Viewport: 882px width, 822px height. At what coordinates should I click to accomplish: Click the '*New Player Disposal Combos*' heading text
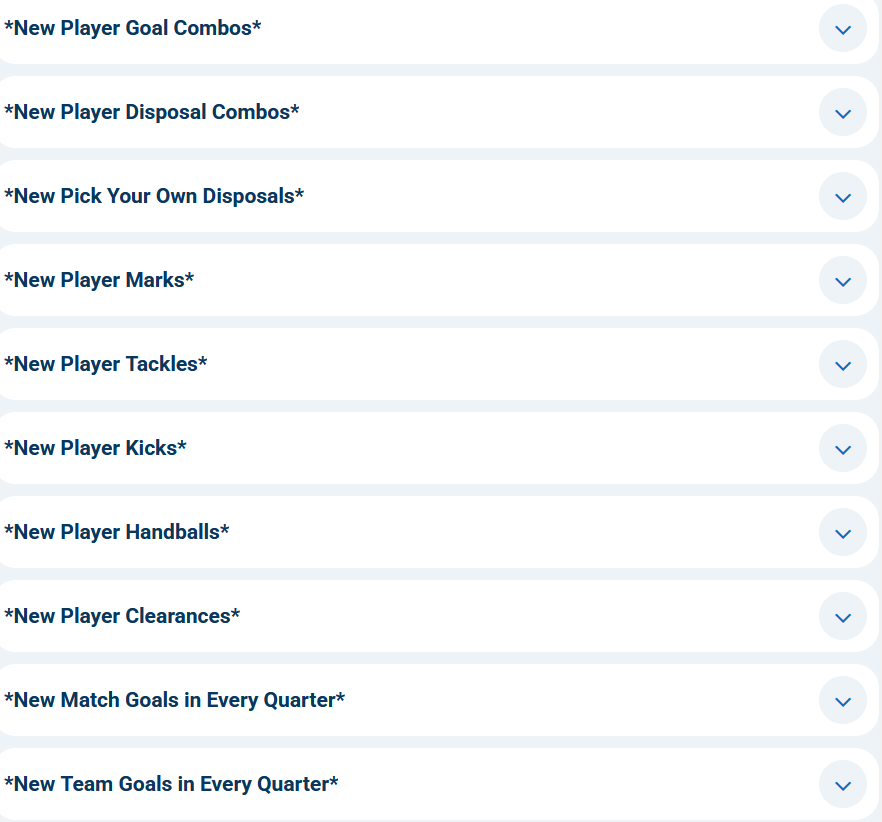click(x=152, y=112)
